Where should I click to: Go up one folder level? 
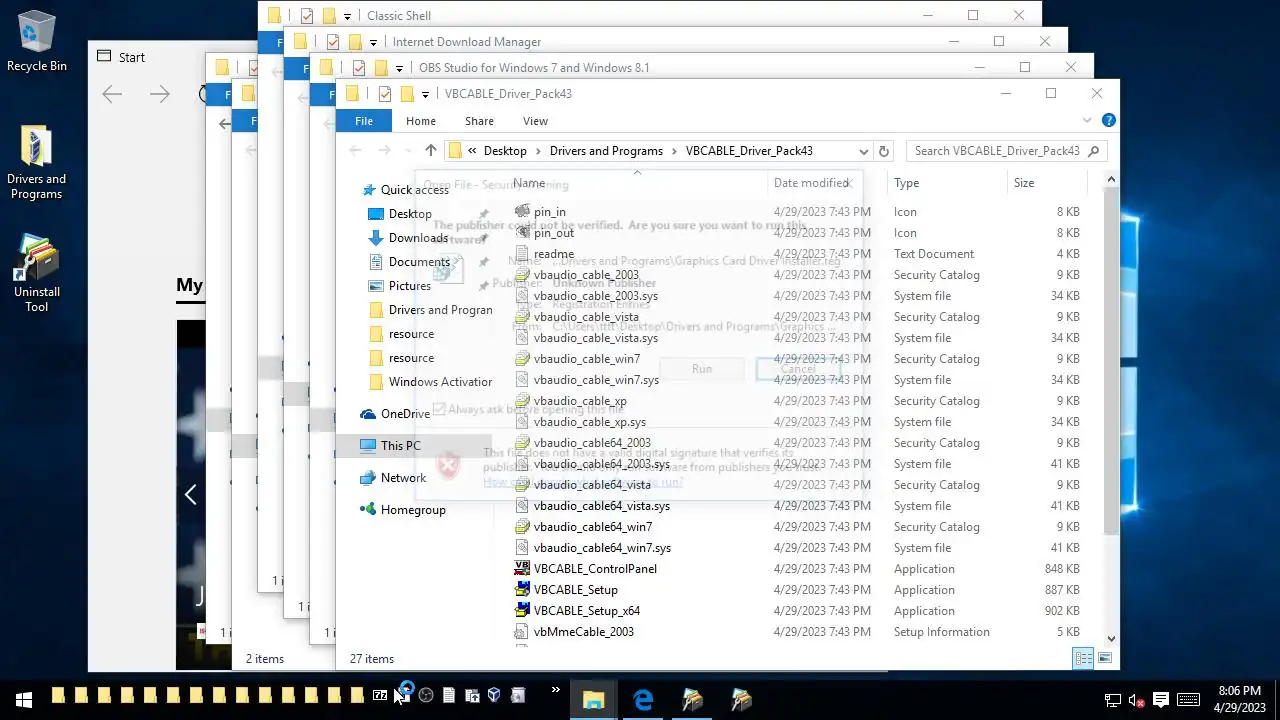431,151
